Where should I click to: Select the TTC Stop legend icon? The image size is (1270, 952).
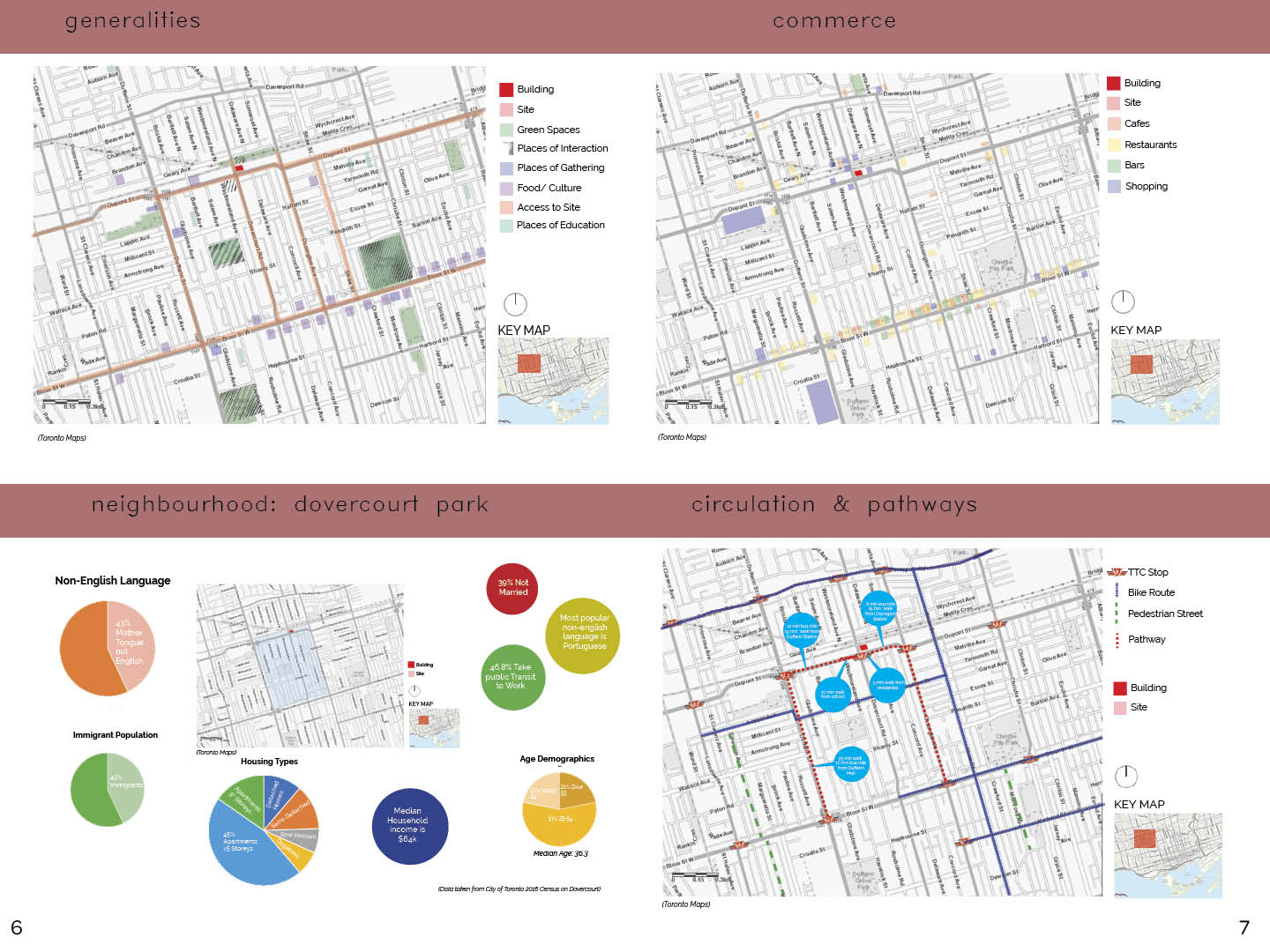coord(1117,572)
